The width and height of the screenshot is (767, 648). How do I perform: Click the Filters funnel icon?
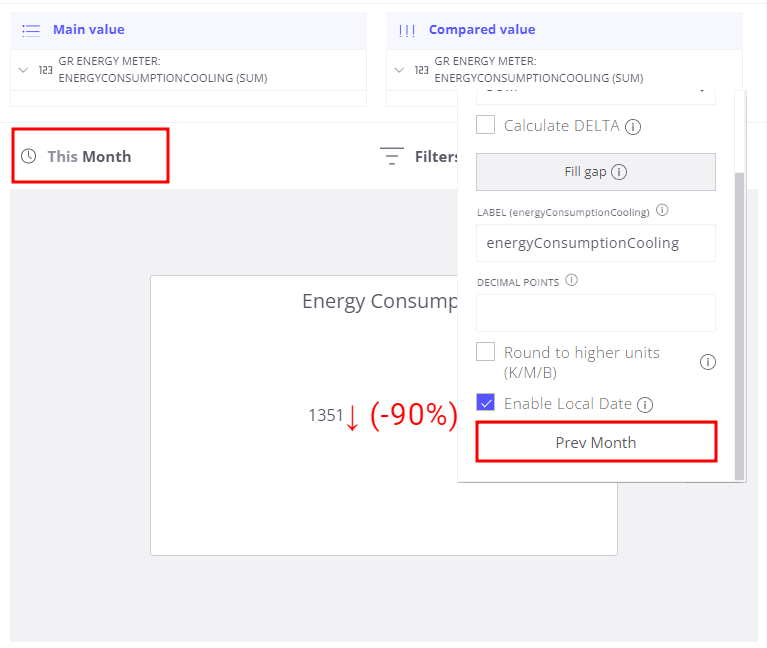pyautogui.click(x=392, y=156)
